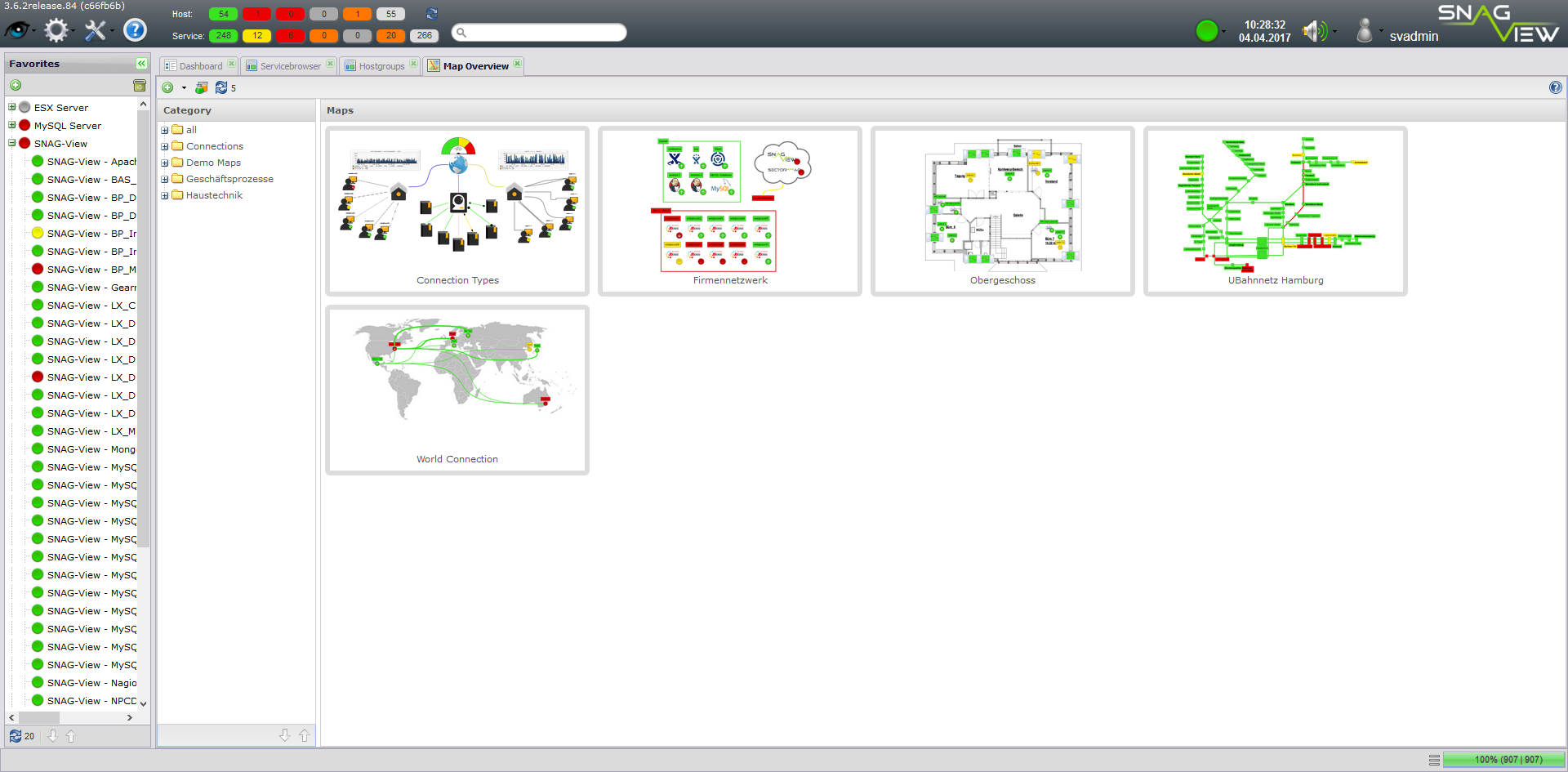1568x772 pixels.
Task: Click the status bar list icon
Action: (x=1434, y=760)
